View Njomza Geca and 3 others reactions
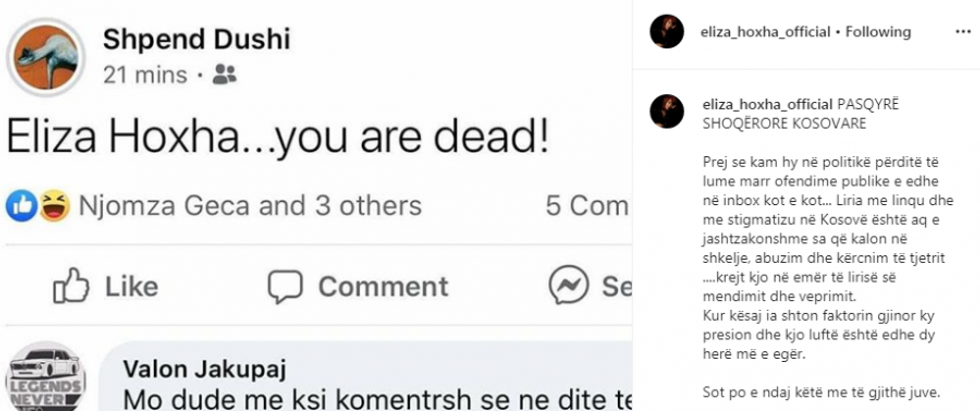Image resolution: width=980 pixels, height=411 pixels. tap(249, 206)
